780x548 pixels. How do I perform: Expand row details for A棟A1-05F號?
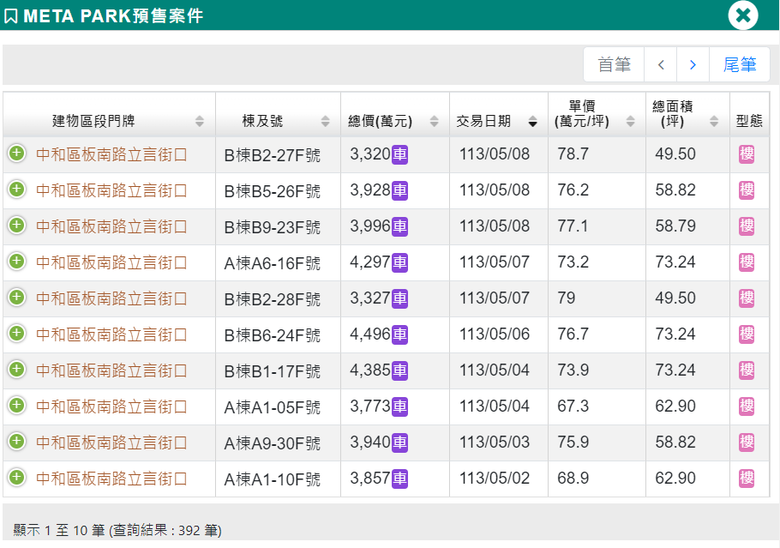17,406
